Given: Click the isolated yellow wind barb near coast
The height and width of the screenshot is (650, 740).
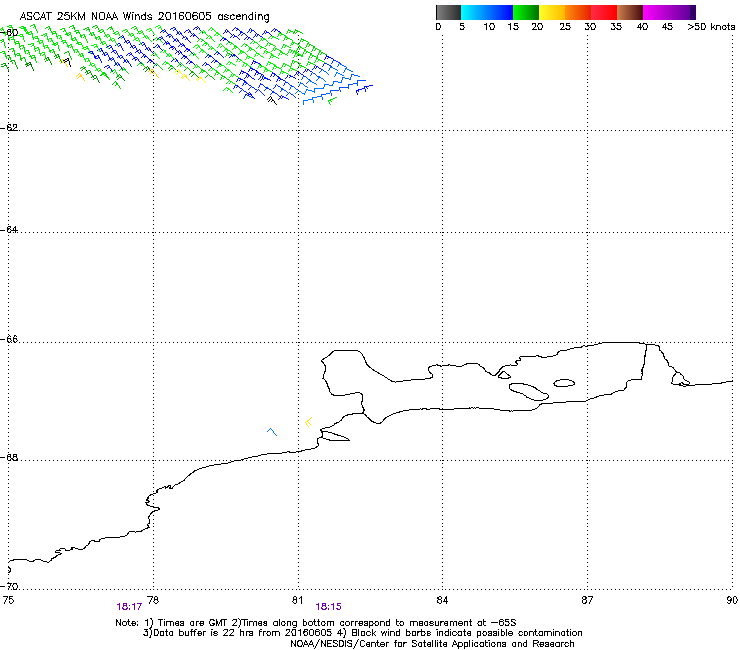Looking at the screenshot, I should [308, 422].
